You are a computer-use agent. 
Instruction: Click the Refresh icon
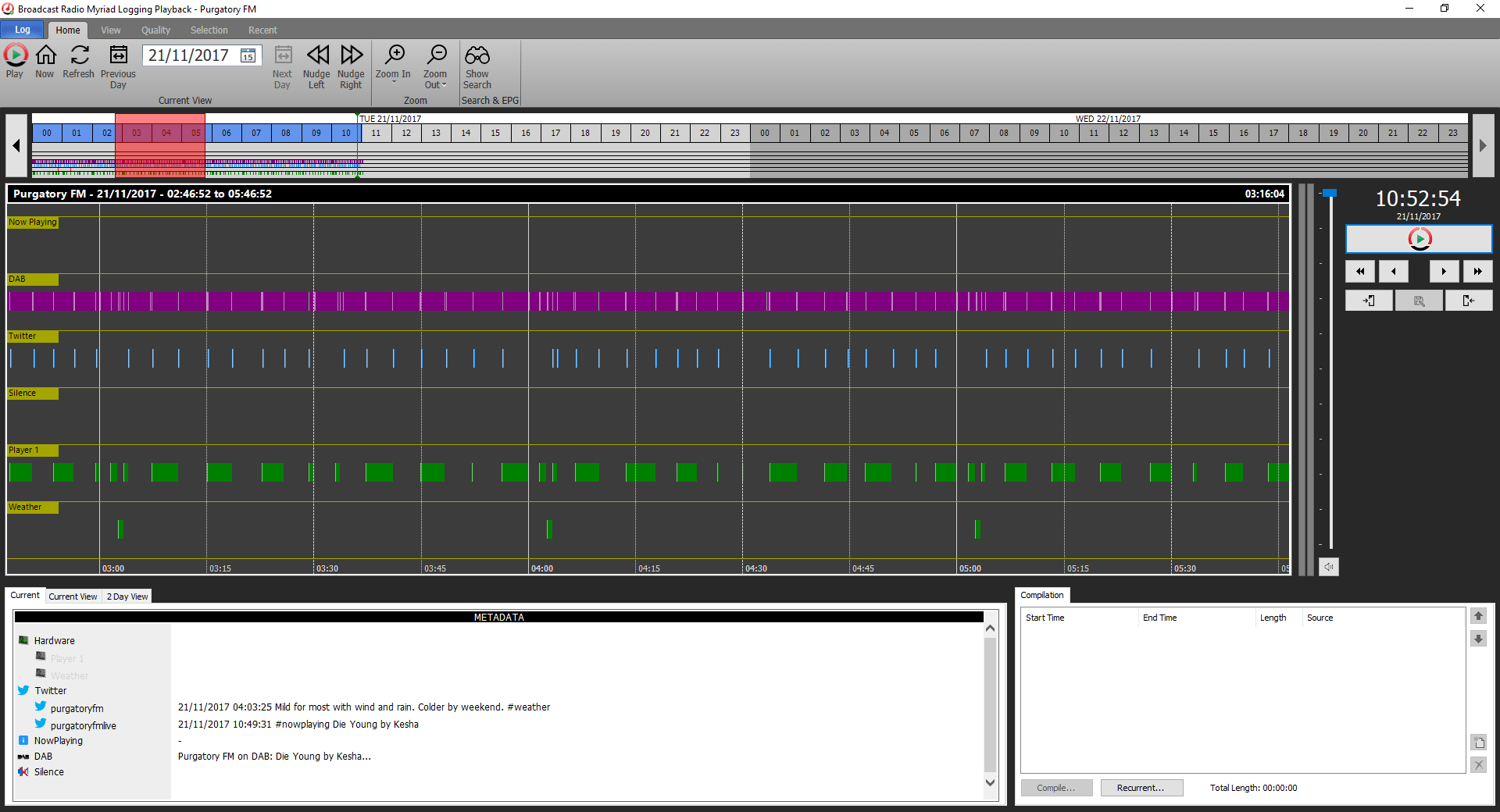(78, 55)
